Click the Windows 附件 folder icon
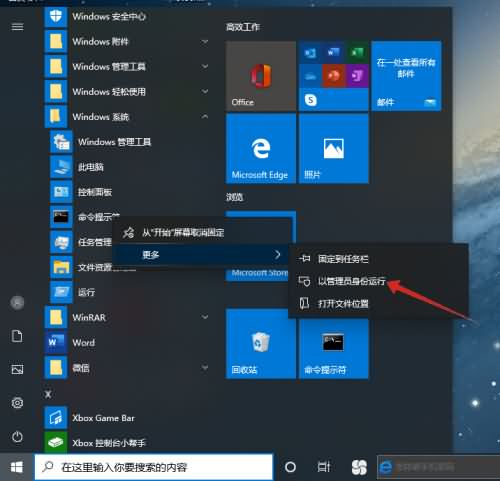Viewport: 500px width, 481px height. tap(56, 41)
